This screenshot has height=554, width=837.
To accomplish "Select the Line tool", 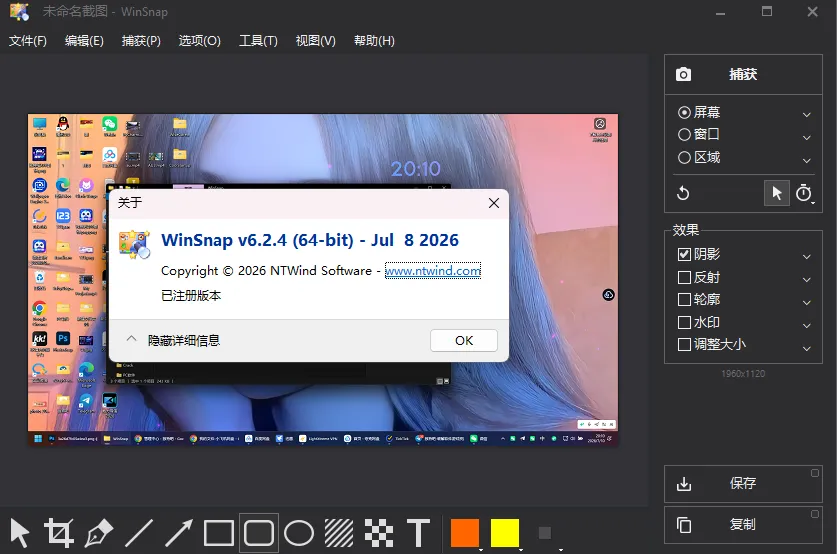I will pyautogui.click(x=139, y=533).
